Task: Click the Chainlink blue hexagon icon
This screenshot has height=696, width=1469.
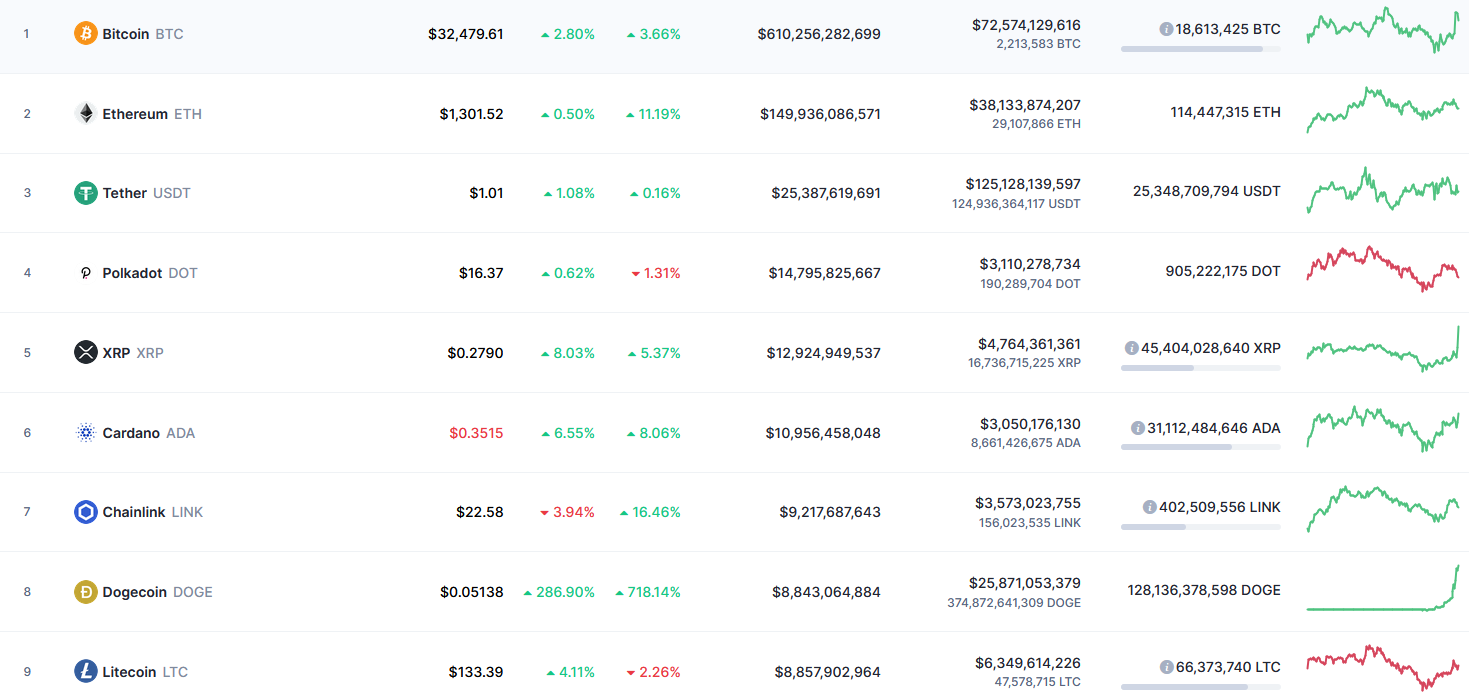Action: [x=86, y=512]
